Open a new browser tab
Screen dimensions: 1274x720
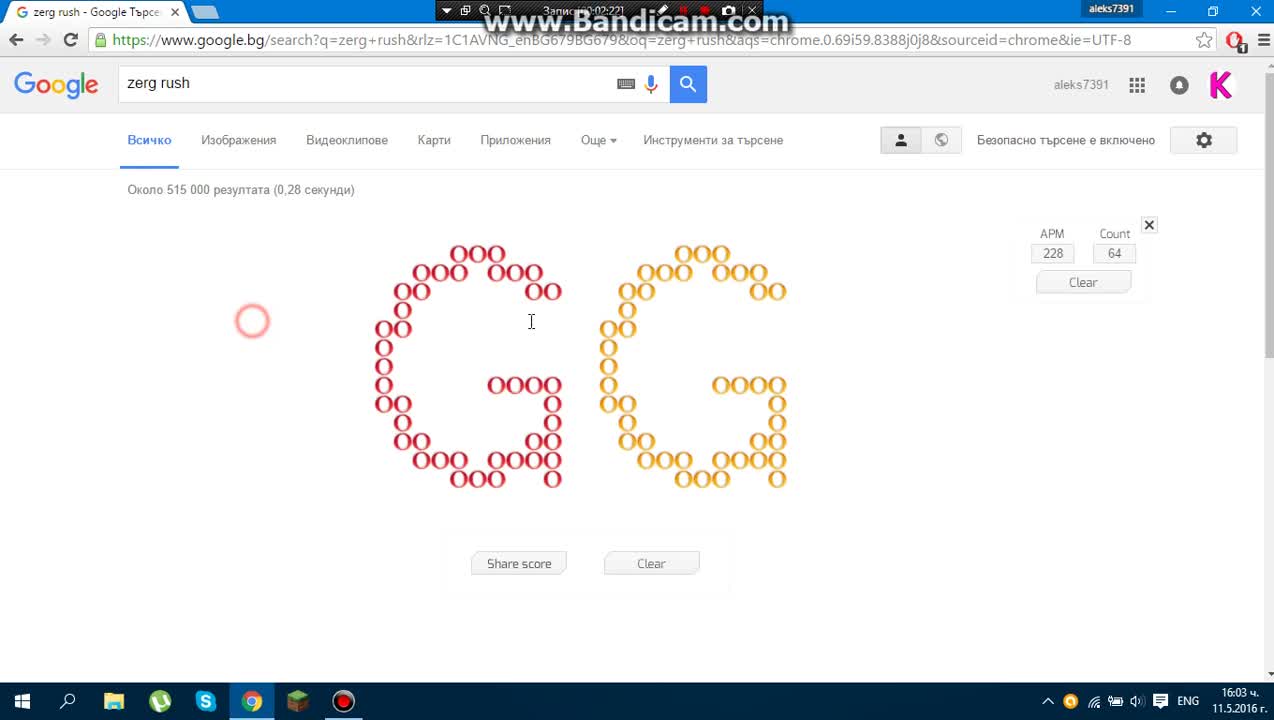point(204,12)
